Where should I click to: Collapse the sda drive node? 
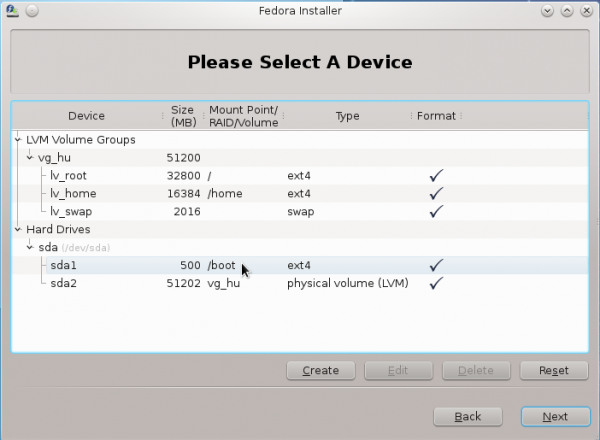31,248
